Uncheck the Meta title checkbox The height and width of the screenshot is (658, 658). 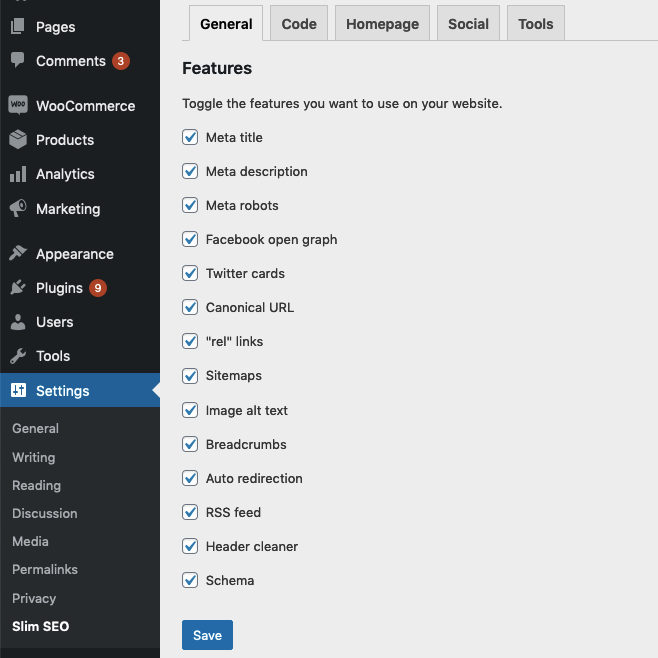coord(190,137)
